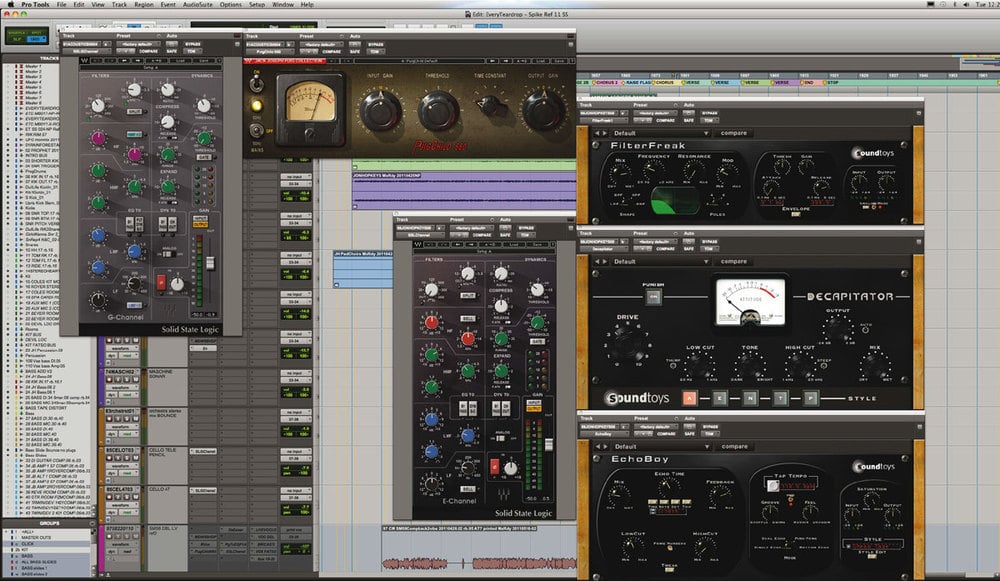Viewport: 1000px width, 581px height.
Task: Open Region menu
Action: pyautogui.click(x=143, y=4)
